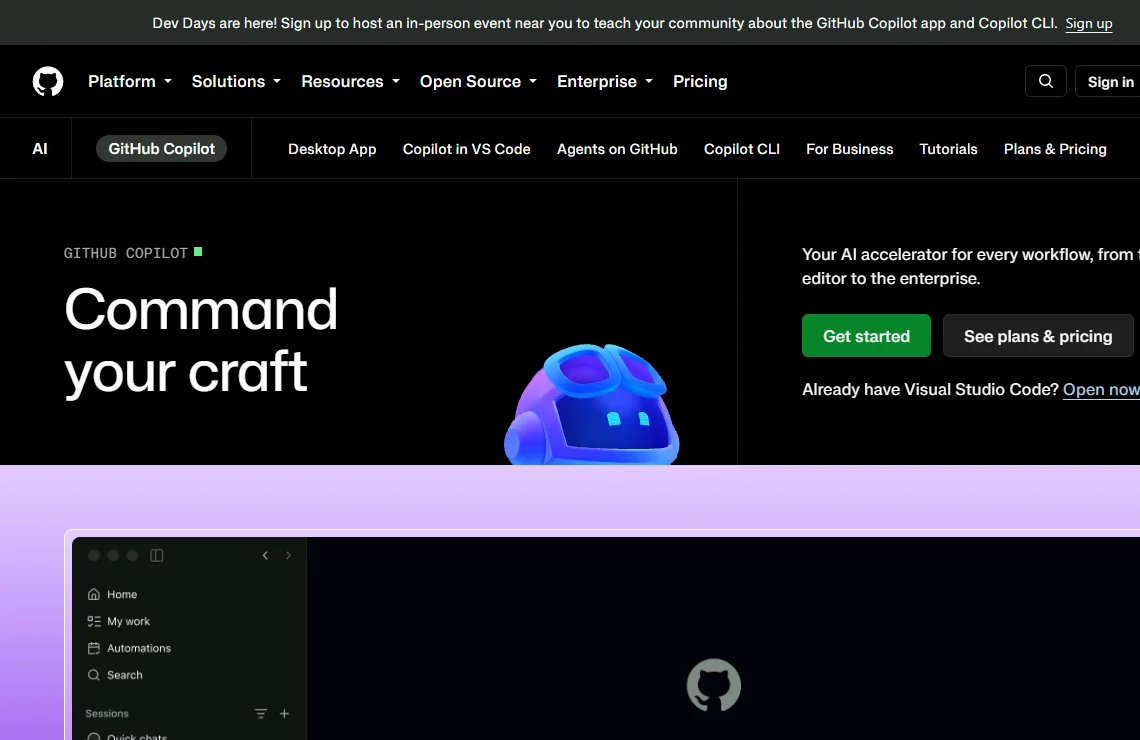Click the GitHub Octocat logo in header
This screenshot has width=1140, height=740.
coord(48,81)
